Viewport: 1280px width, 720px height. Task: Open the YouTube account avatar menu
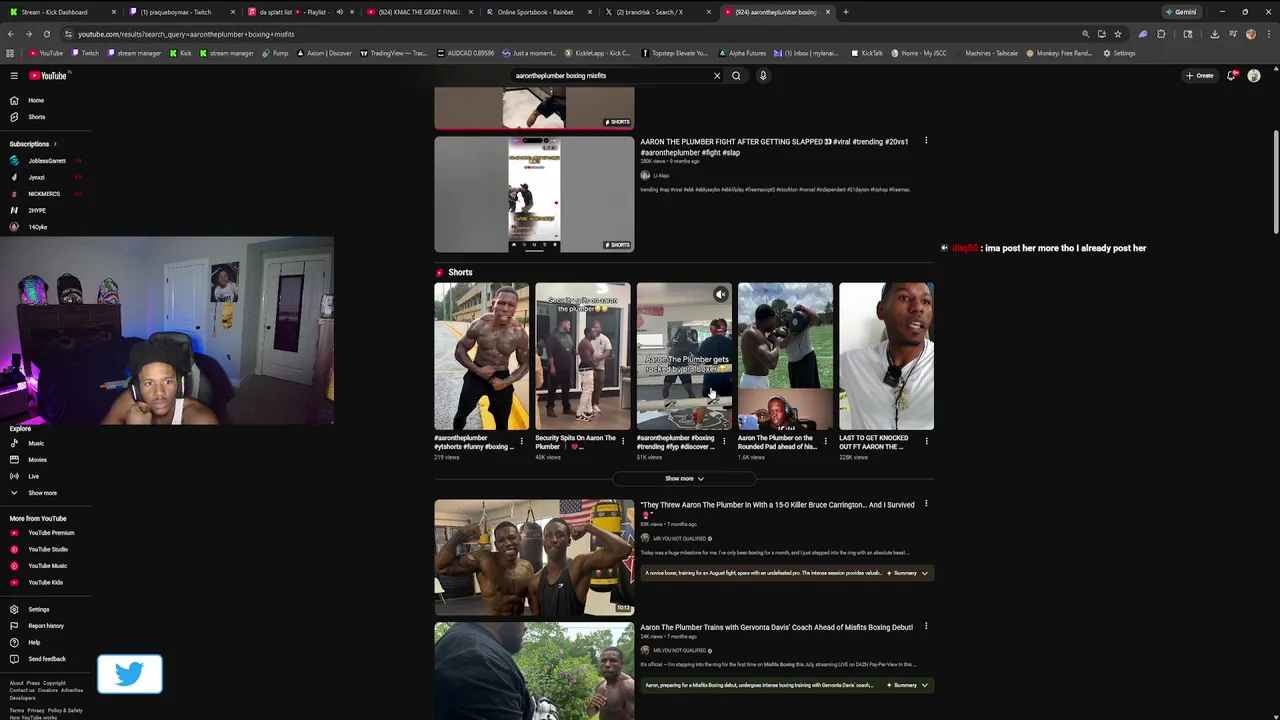tap(1254, 76)
